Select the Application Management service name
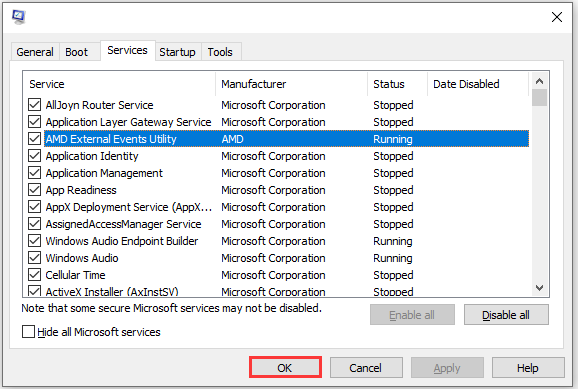Image resolution: width=578 pixels, height=389 pixels. (x=104, y=173)
